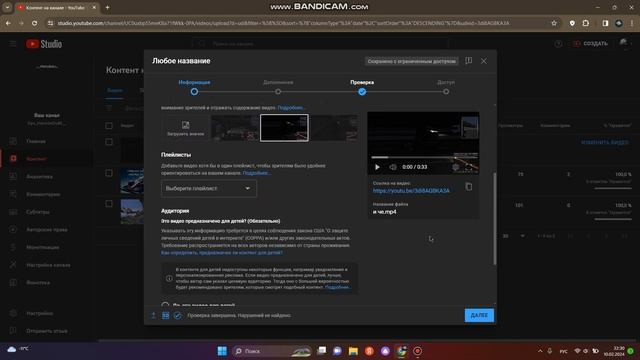Click the ИЗМЕНИТЬ ВИДЕО link
The height and width of the screenshot is (360, 640).
tap(605, 142)
